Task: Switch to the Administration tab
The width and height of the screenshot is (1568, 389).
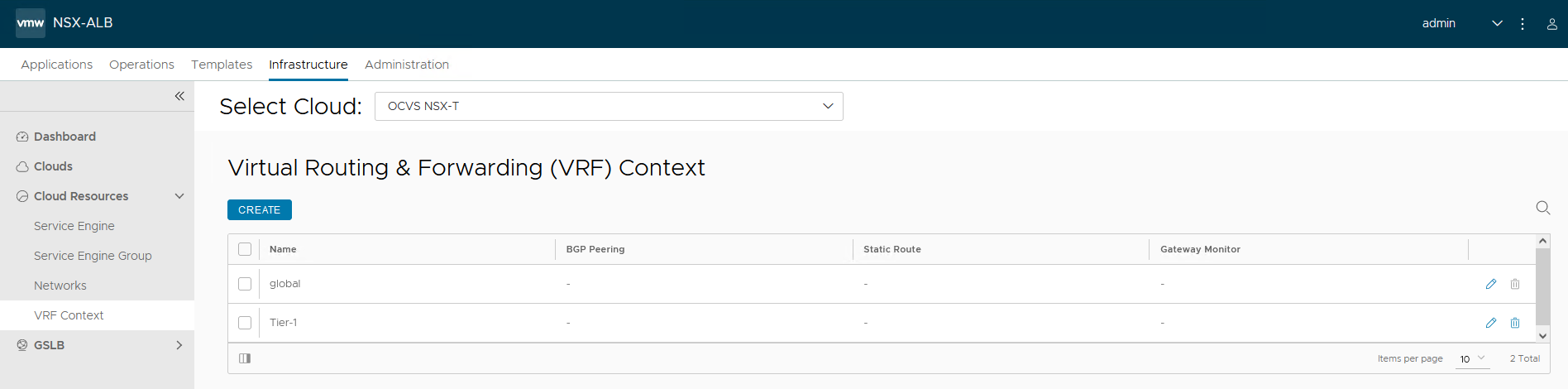Action: pyautogui.click(x=407, y=65)
